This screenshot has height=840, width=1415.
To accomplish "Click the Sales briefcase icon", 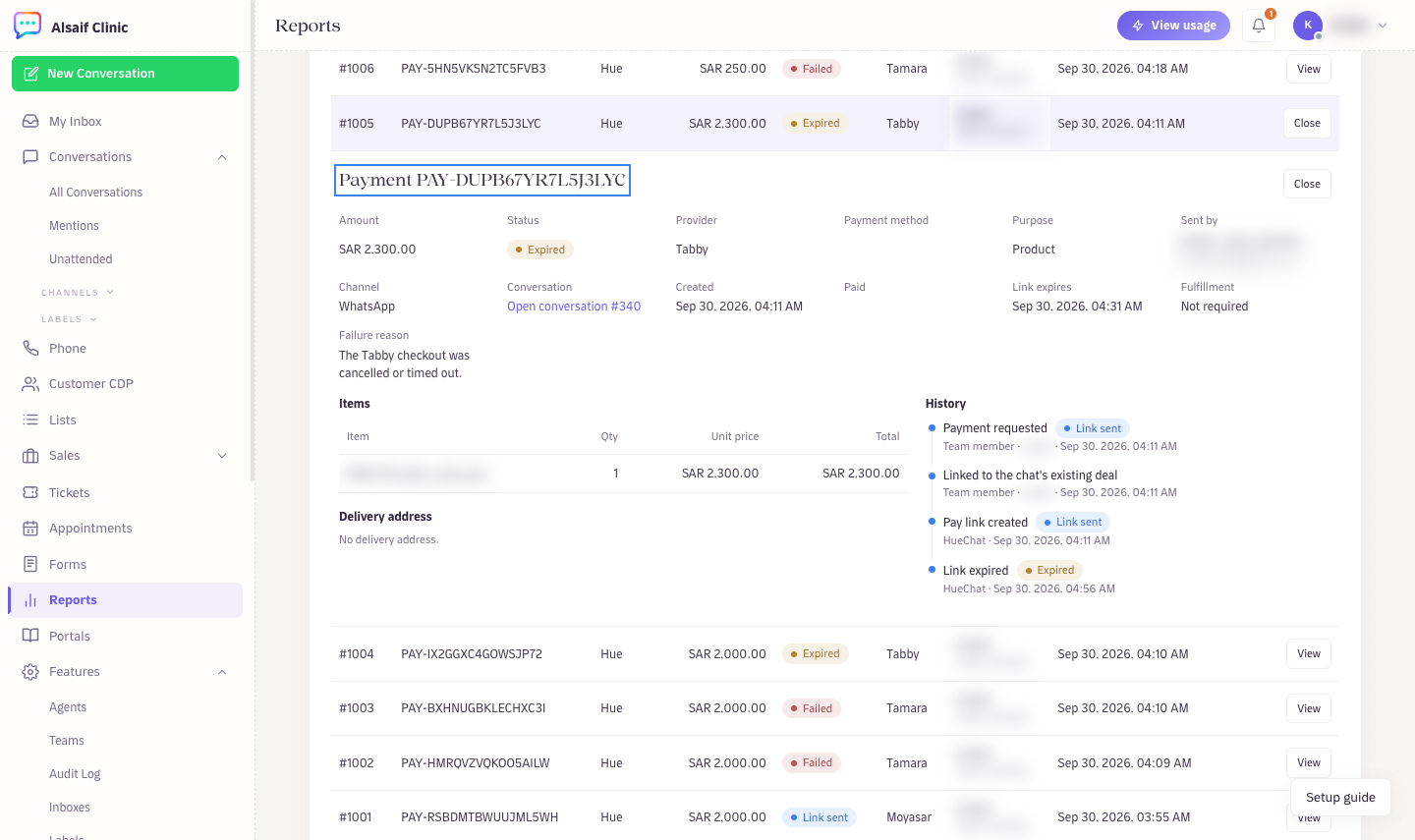I will 30,455.
